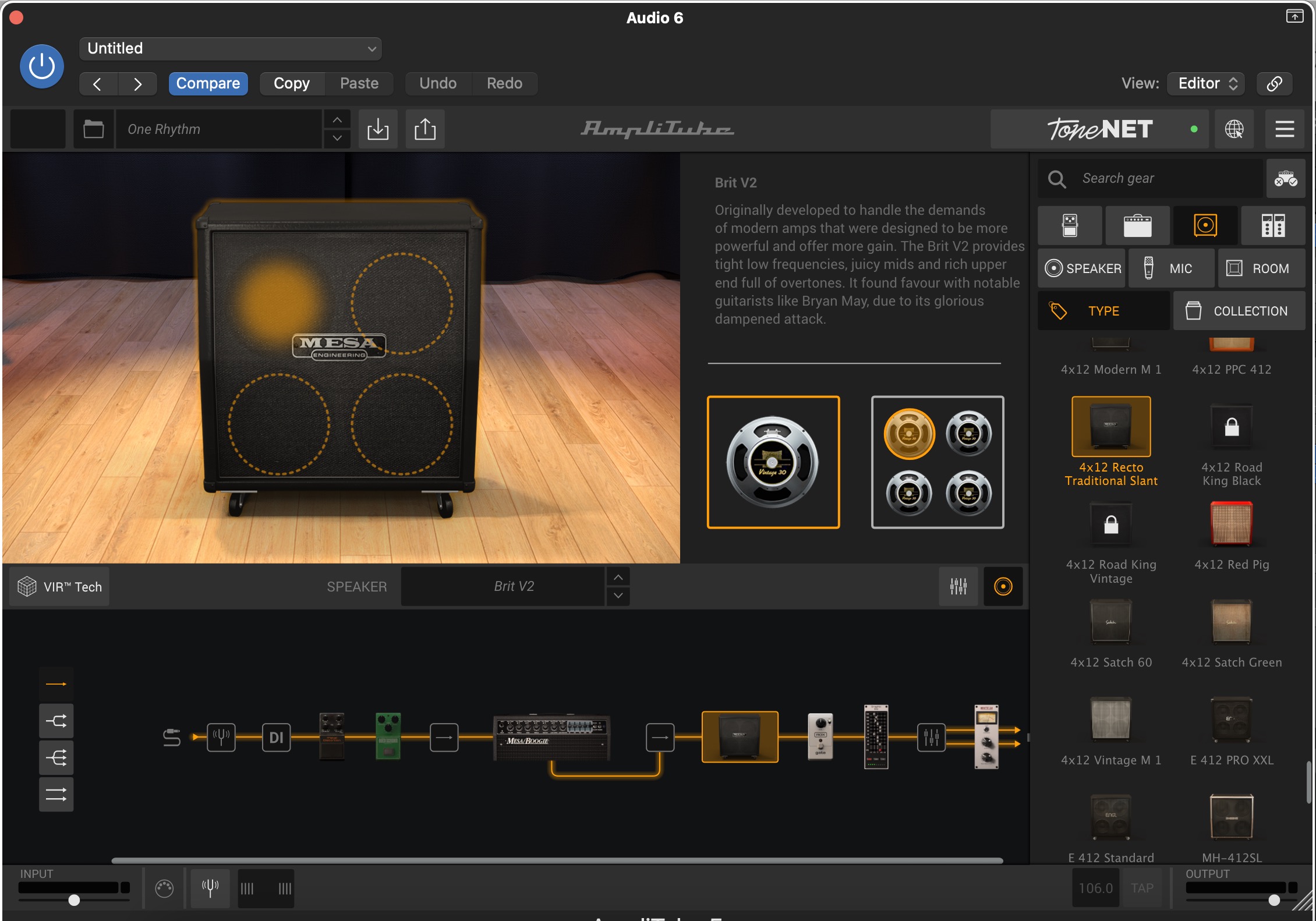Toggle the plugin power bypass button
This screenshot has height=921, width=1316.
point(42,66)
